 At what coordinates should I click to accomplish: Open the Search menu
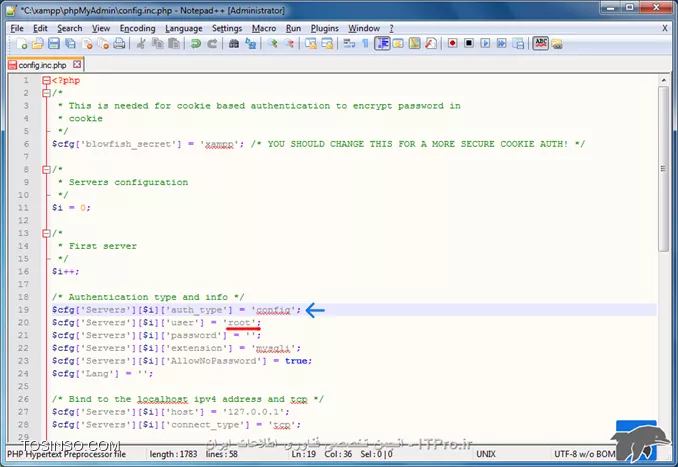click(x=70, y=29)
